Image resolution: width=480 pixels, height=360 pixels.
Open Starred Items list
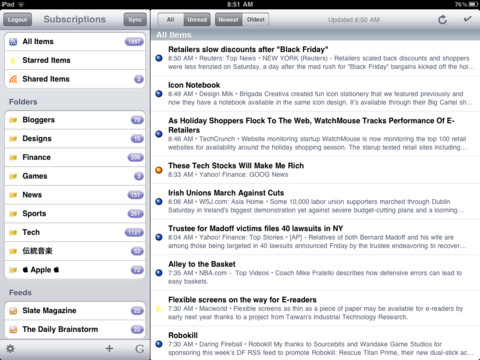click(75, 60)
